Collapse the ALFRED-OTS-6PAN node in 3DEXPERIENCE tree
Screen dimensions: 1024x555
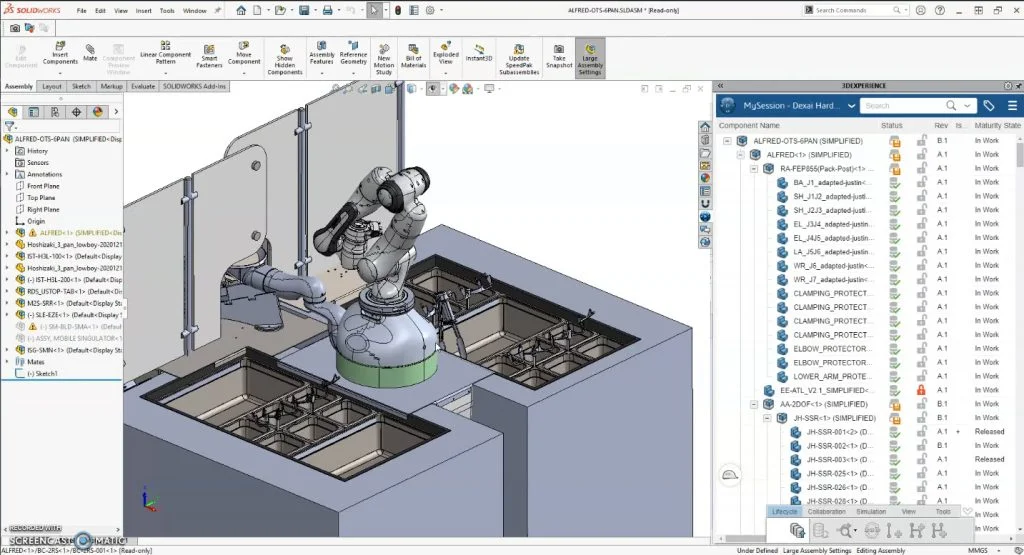727,141
